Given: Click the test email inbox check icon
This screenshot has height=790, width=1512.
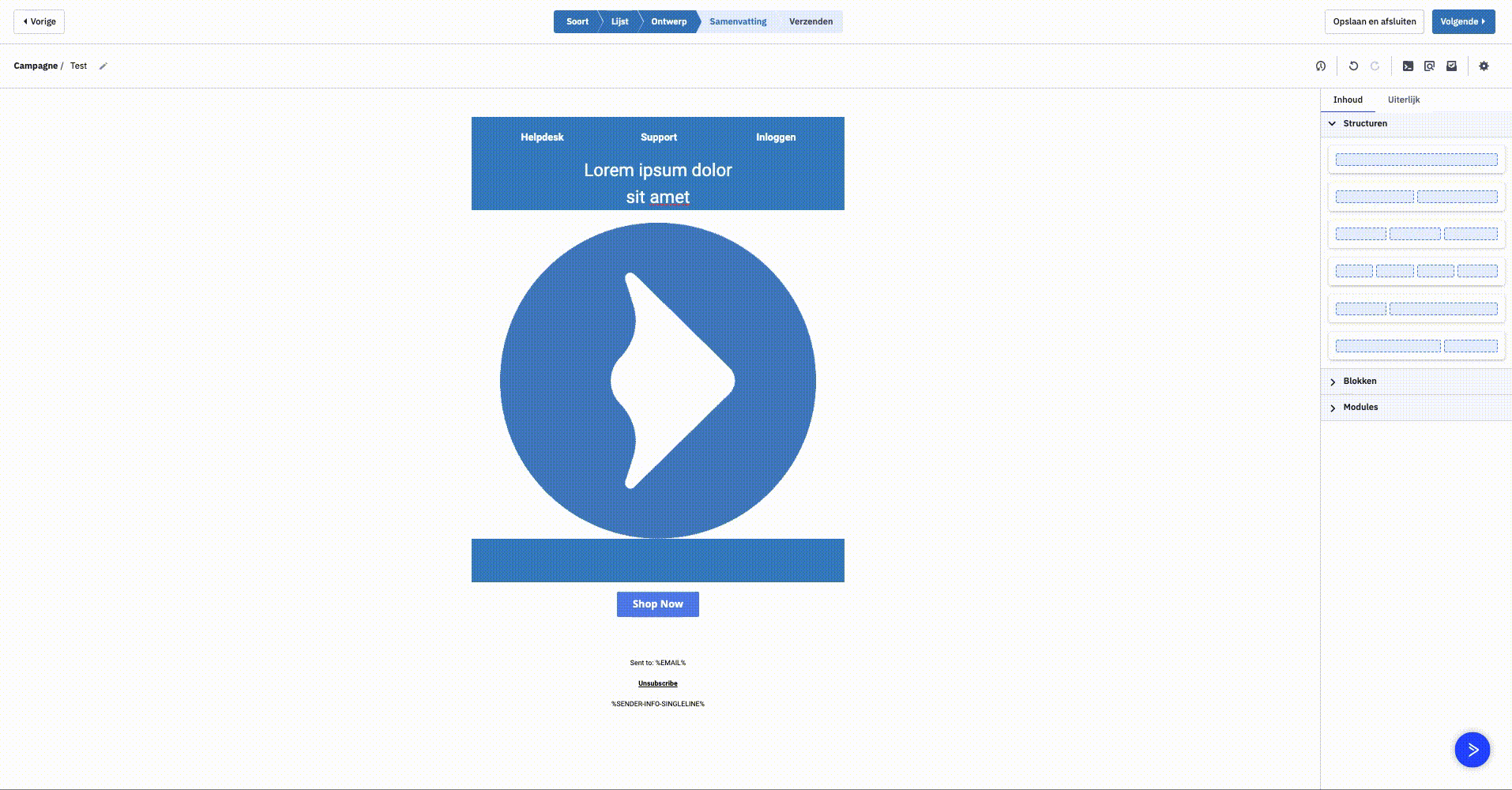Looking at the screenshot, I should [1451, 66].
